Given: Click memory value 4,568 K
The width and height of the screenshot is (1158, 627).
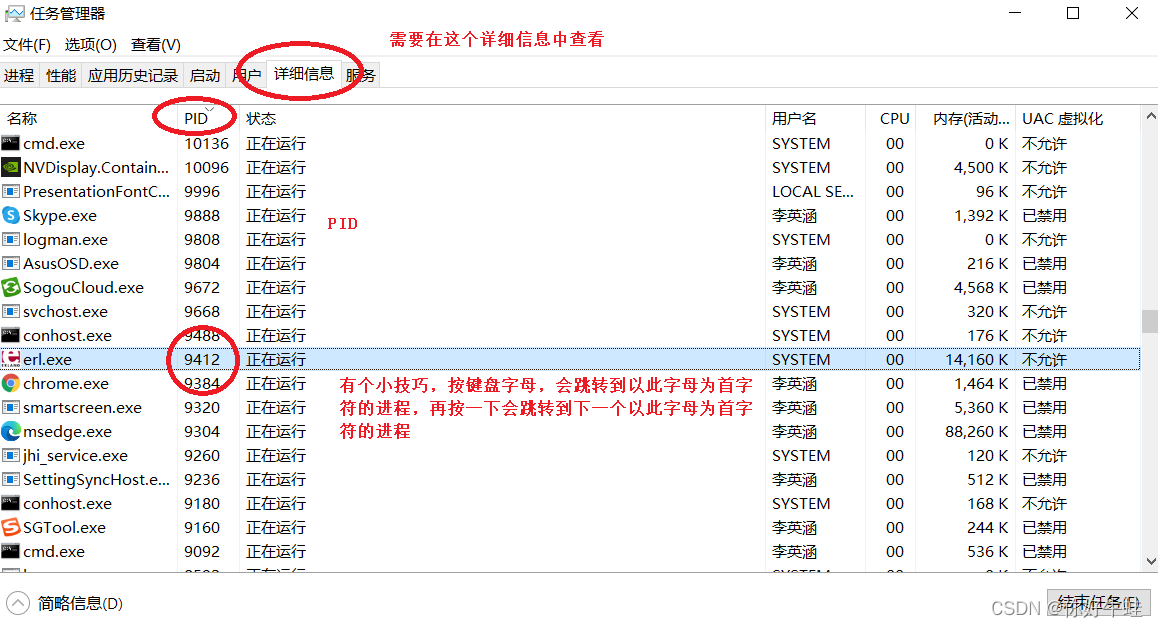Looking at the screenshot, I should (981, 287).
